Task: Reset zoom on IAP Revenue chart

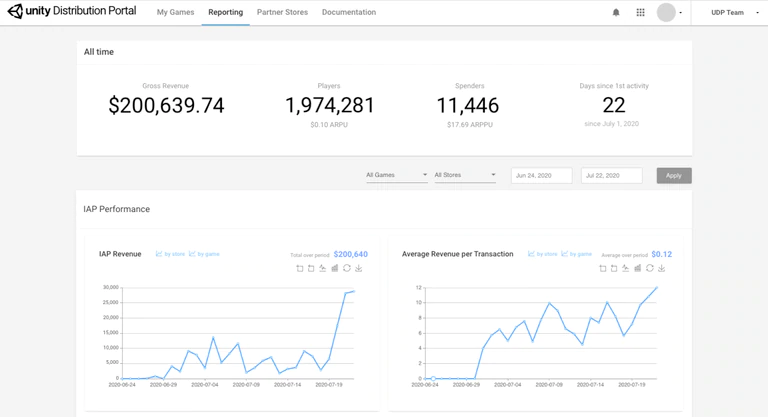Action: tap(311, 268)
